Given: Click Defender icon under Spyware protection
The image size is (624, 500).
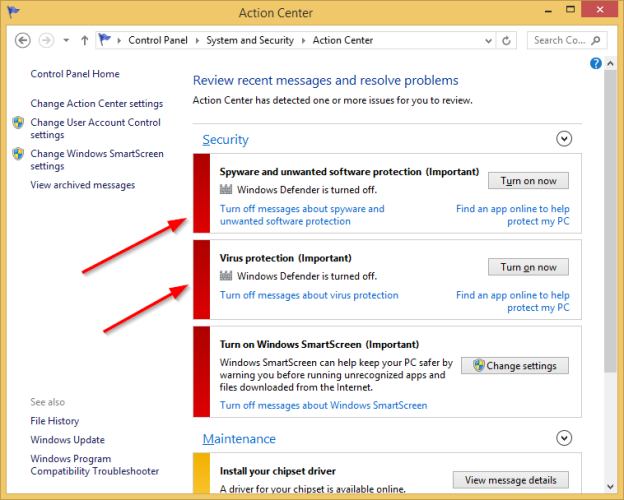Looking at the screenshot, I should point(226,189).
